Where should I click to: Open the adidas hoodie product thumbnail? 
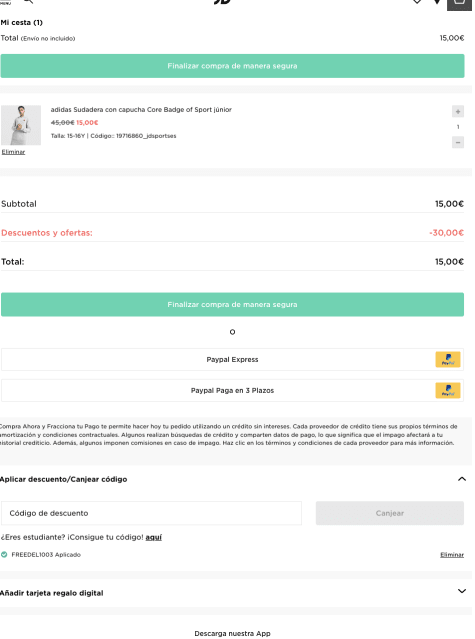[21, 125]
